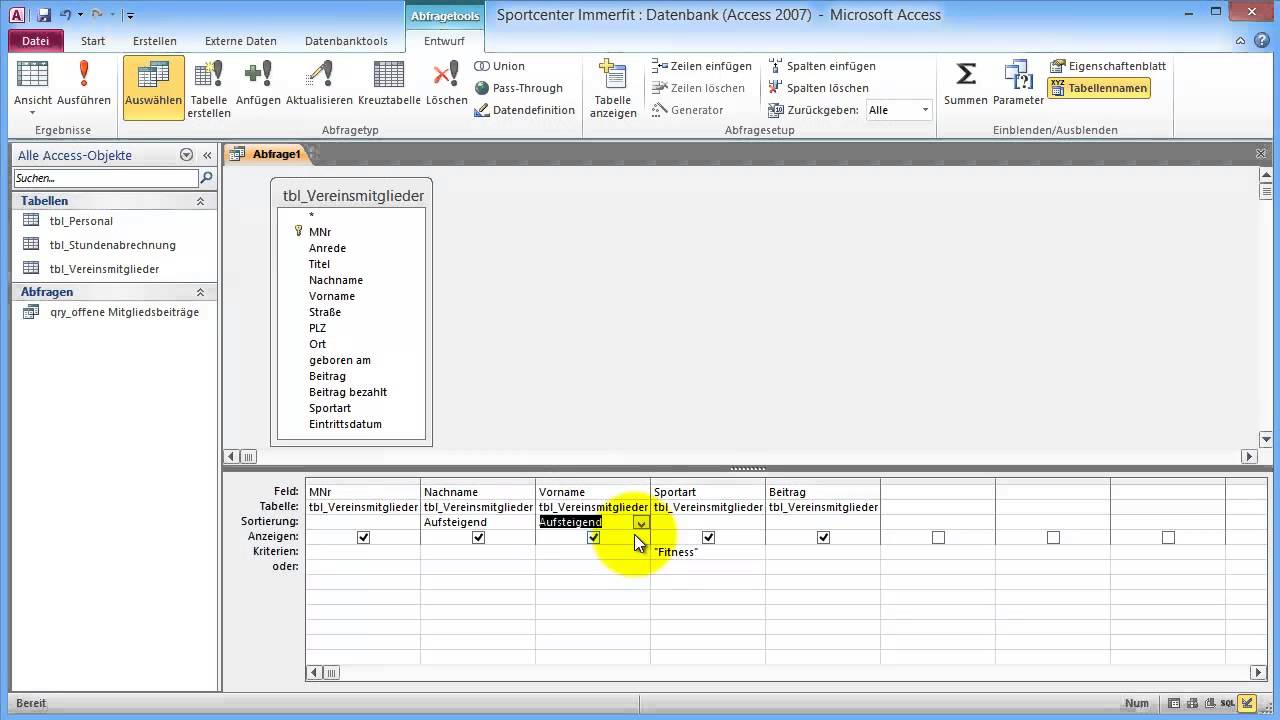Uncheck Anzeigen for Nachname column
Image resolution: width=1280 pixels, height=720 pixels.
(478, 537)
